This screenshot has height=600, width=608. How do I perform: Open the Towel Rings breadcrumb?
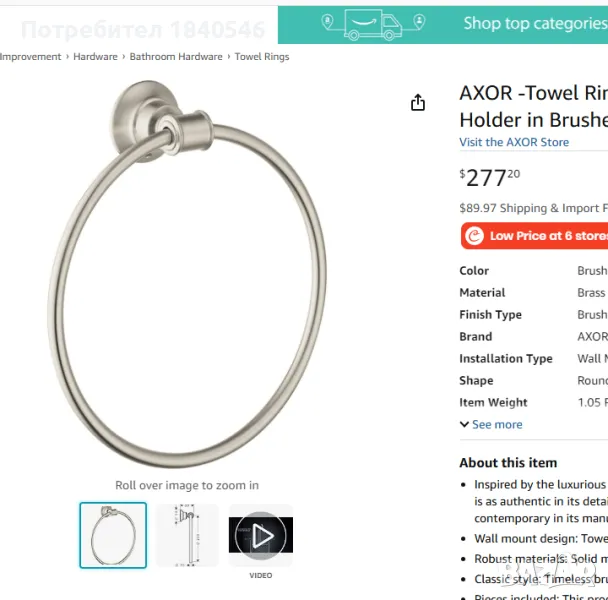(x=262, y=57)
